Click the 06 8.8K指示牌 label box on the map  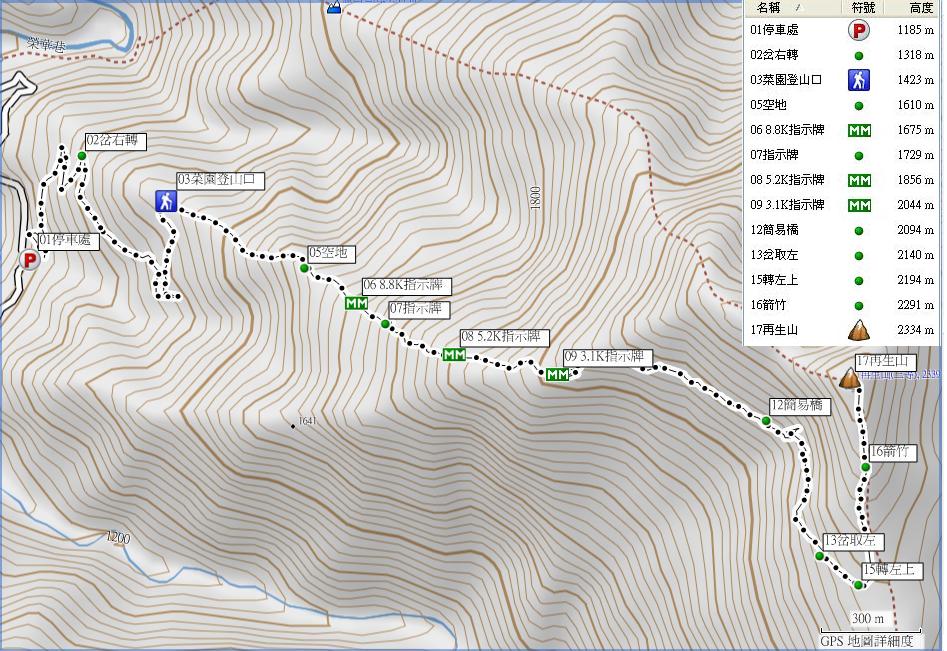[x=406, y=286]
